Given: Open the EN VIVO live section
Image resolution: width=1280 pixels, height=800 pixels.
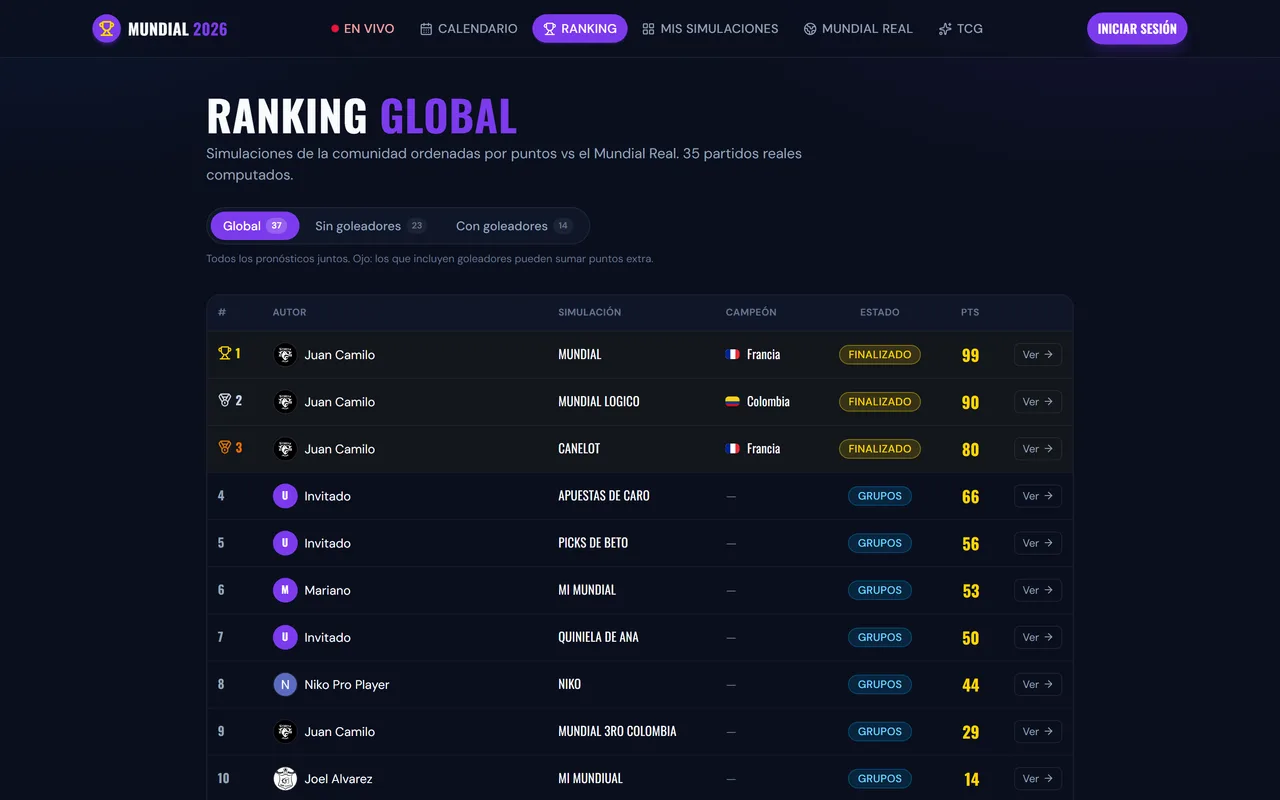Looking at the screenshot, I should point(363,29).
